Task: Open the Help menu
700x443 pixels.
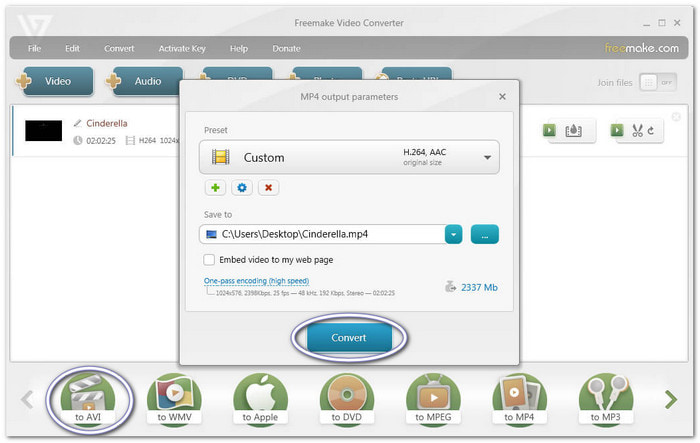Action: [239, 48]
